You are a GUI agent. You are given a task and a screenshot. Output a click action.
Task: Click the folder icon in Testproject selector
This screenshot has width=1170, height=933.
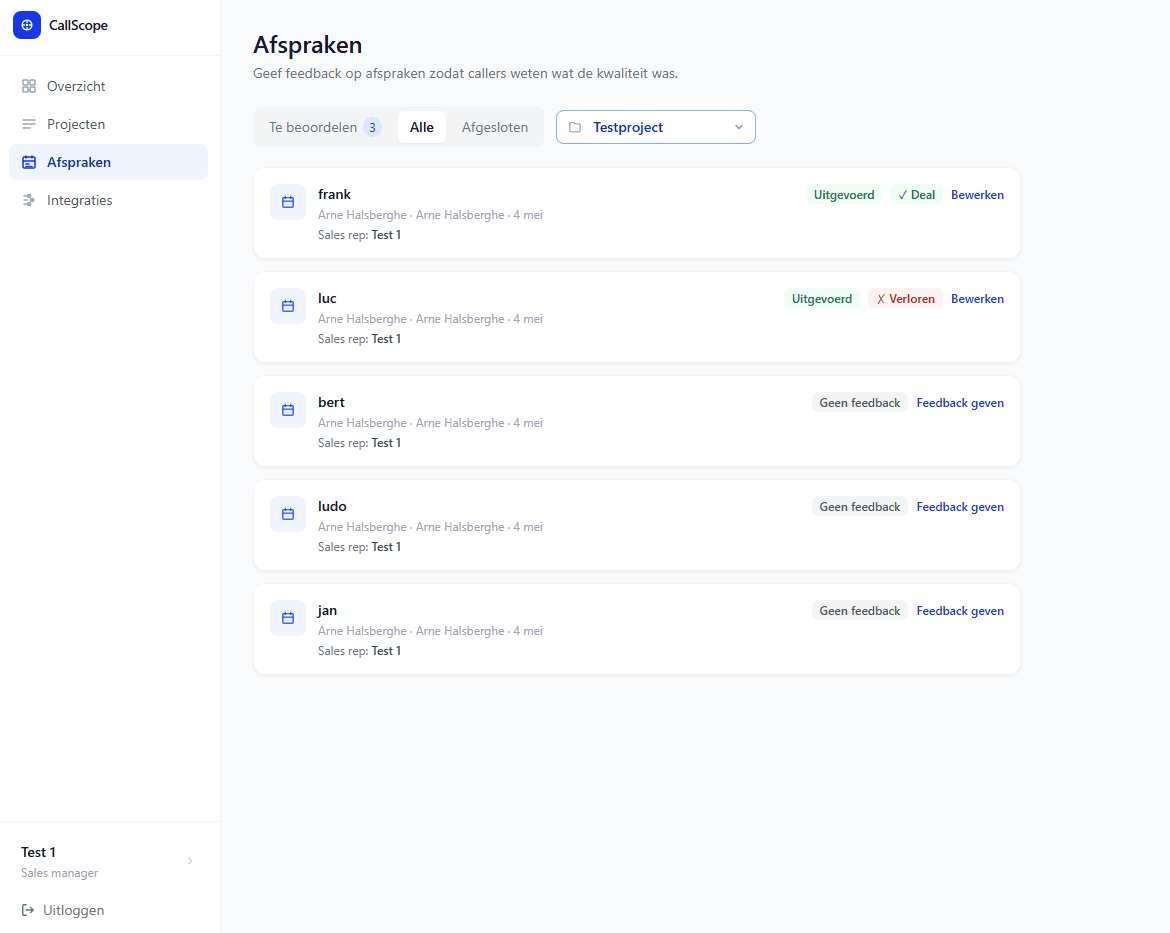pyautogui.click(x=575, y=127)
